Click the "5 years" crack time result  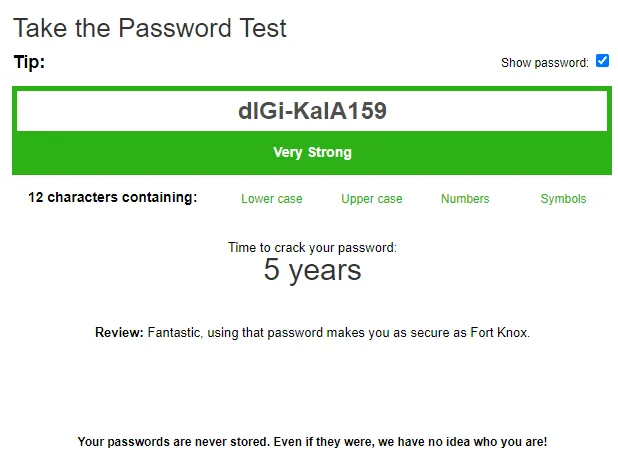312,270
